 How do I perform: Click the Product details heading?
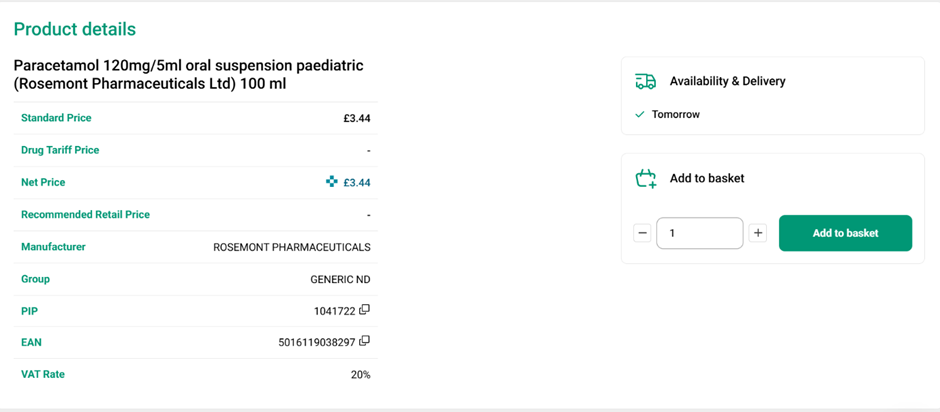tap(75, 29)
